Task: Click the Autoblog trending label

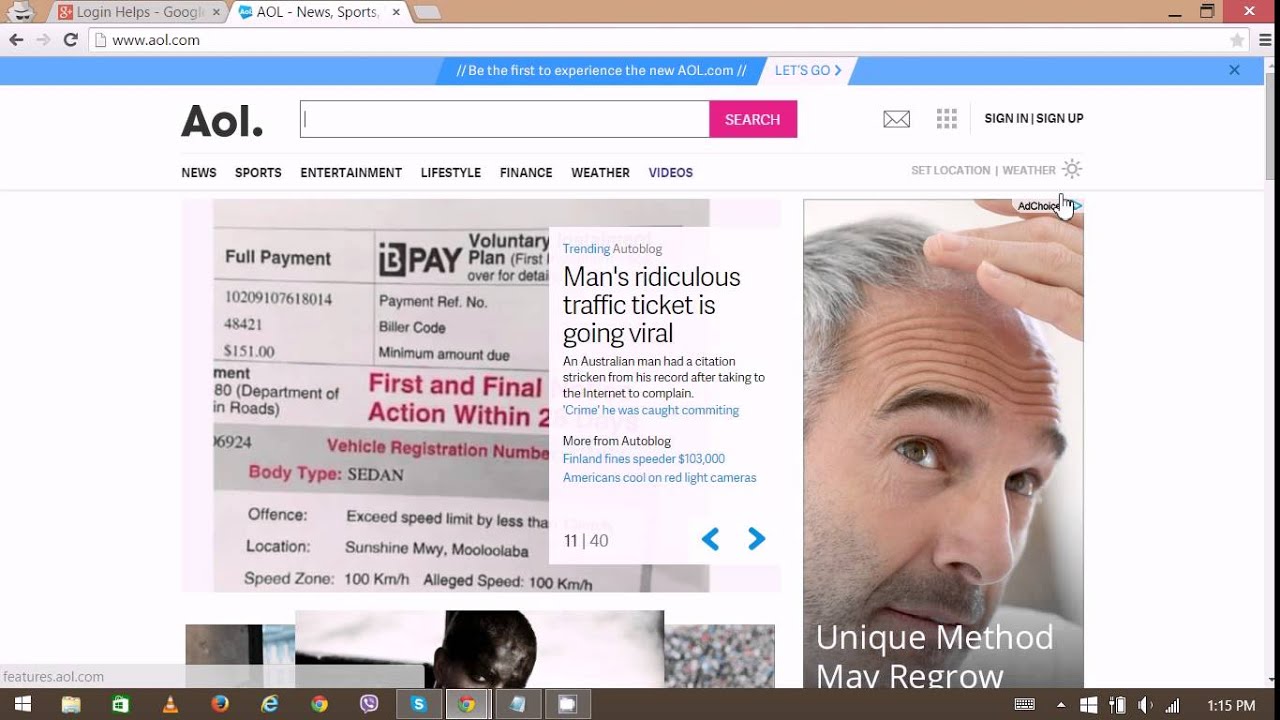Action: [x=637, y=249]
